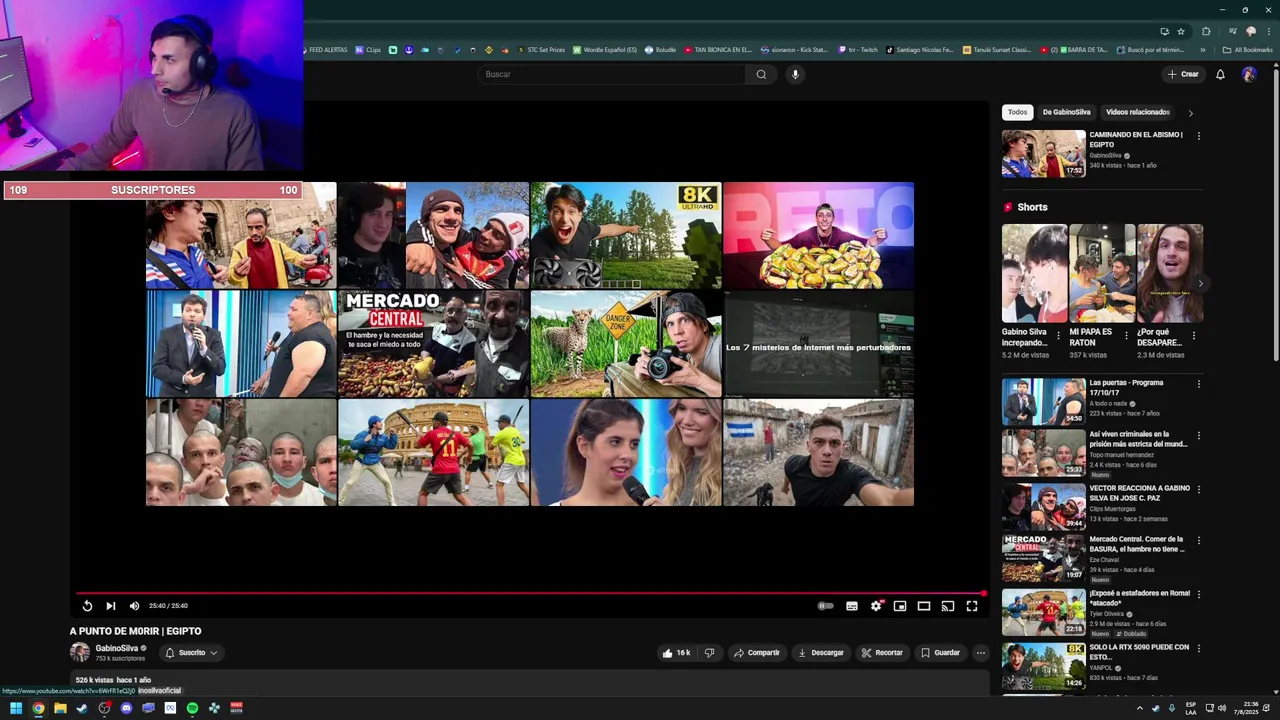1280x720 pixels.
Task: Click the search magnifier button
Action: tap(761, 74)
